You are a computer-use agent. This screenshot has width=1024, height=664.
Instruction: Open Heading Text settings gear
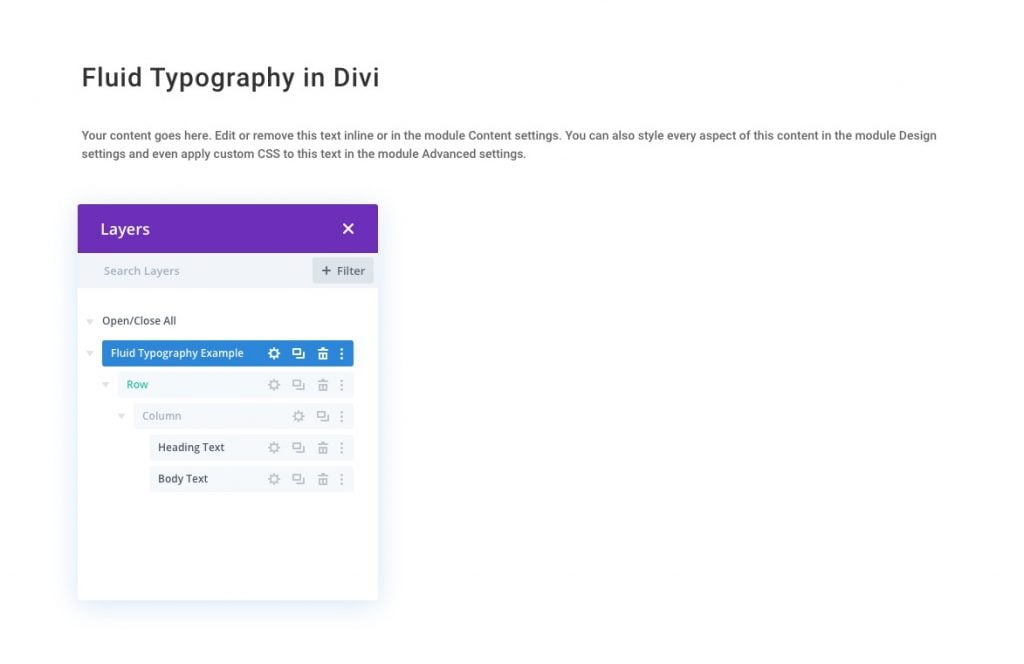tap(274, 447)
